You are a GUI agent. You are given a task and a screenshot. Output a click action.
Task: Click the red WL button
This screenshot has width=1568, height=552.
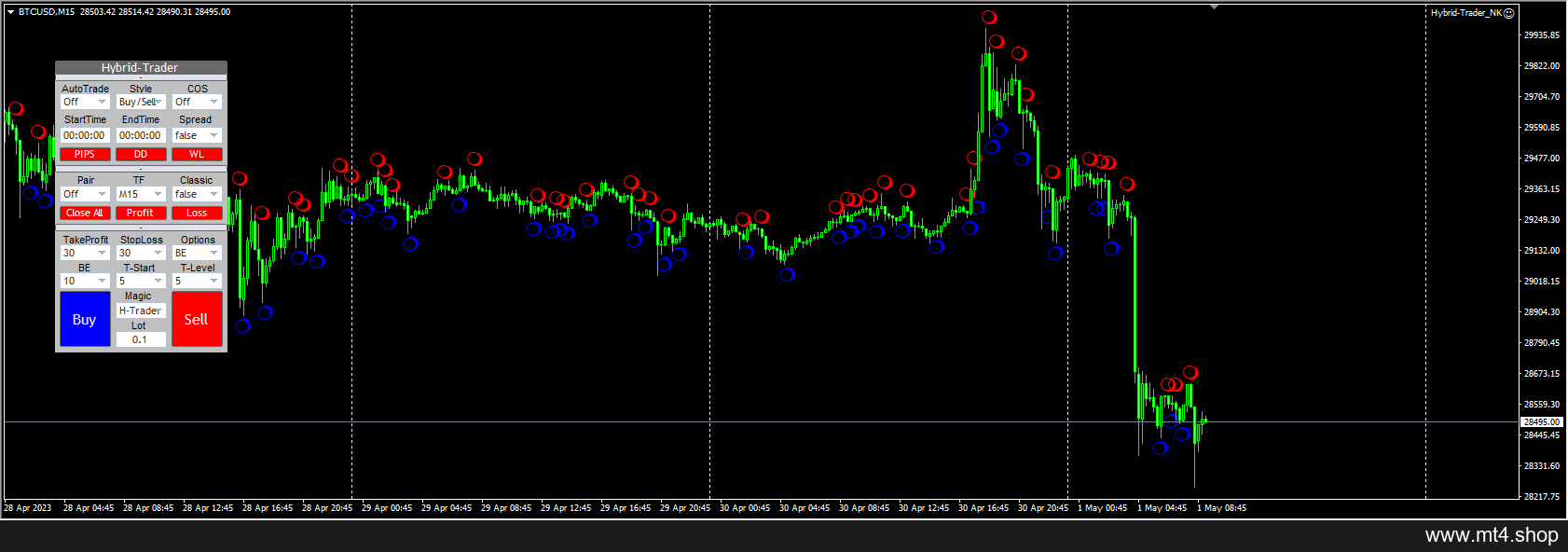[x=197, y=154]
